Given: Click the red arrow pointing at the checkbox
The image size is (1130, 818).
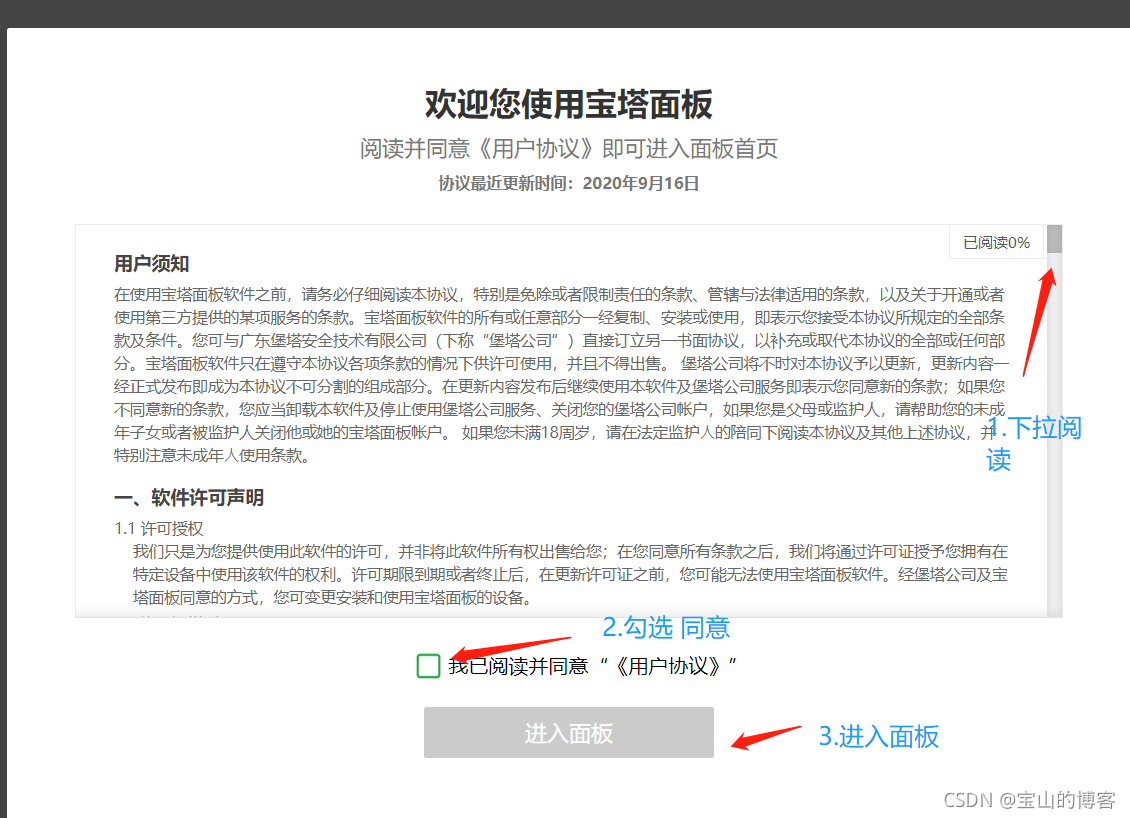Looking at the screenshot, I should coord(510,648).
